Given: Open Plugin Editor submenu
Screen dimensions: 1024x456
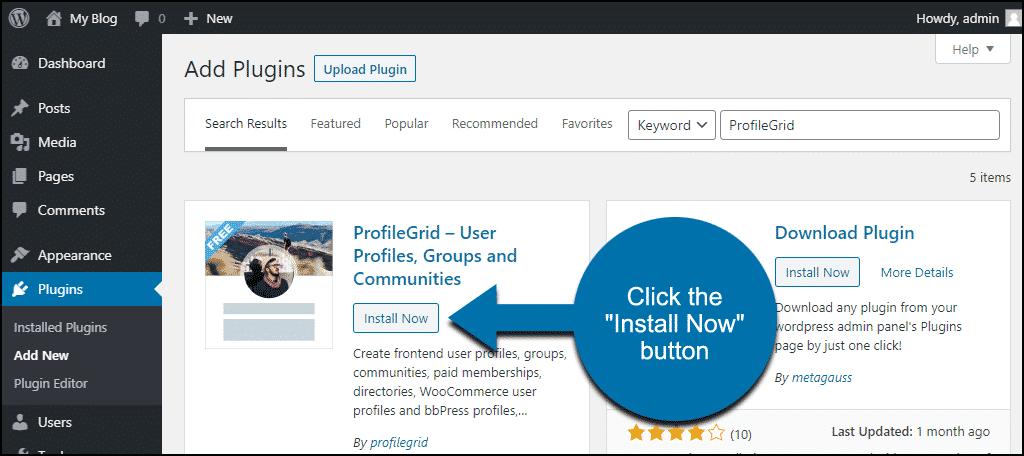Looking at the screenshot, I should tap(50, 383).
